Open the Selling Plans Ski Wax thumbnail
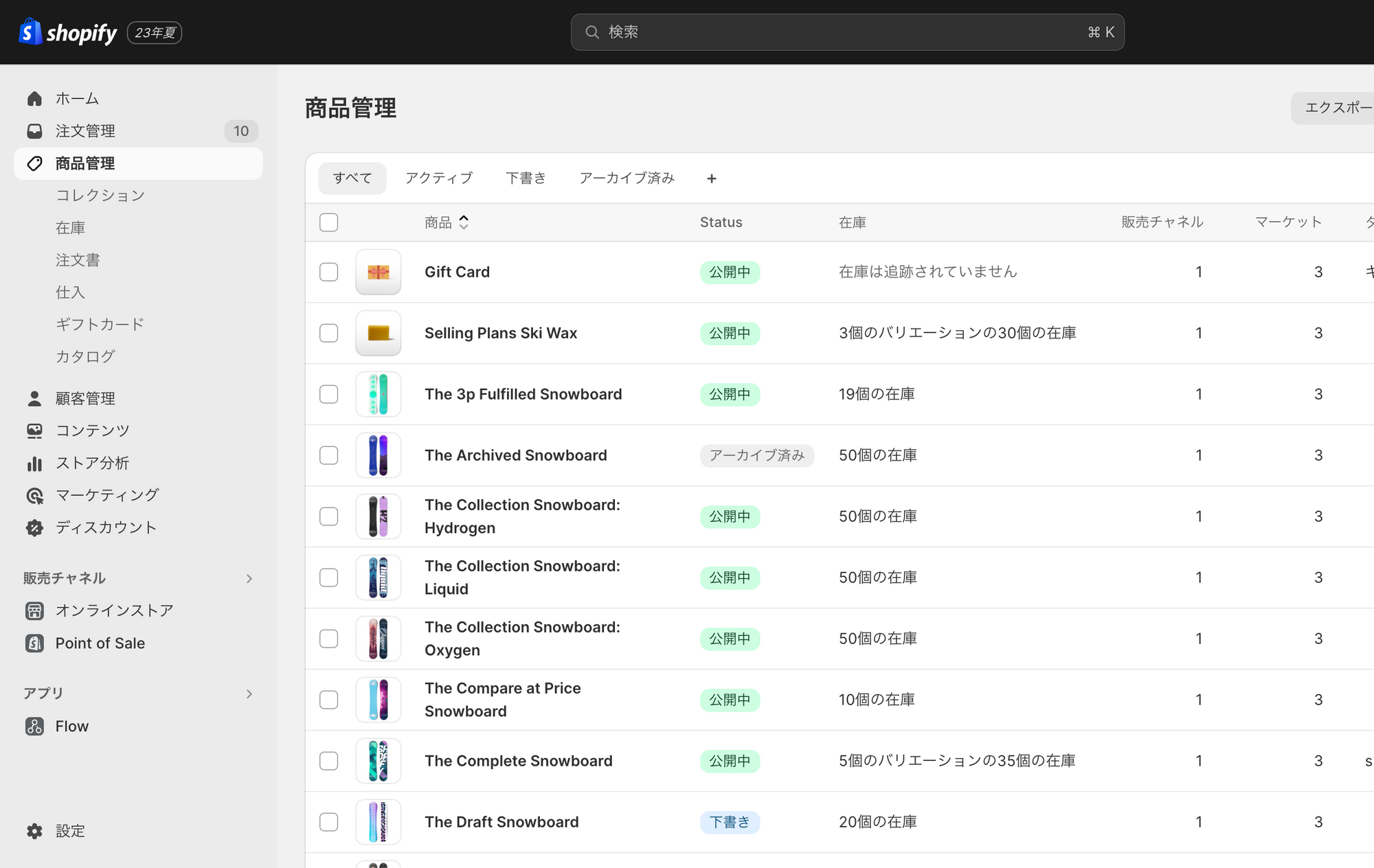Image resolution: width=1374 pixels, height=868 pixels. click(379, 333)
